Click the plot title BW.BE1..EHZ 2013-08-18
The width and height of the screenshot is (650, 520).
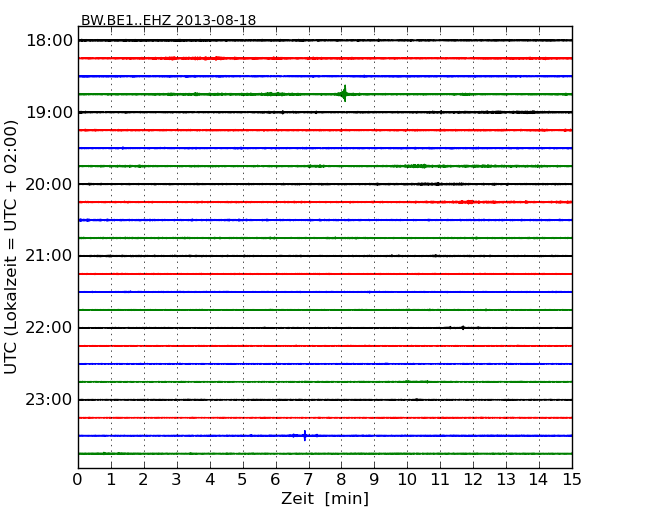click(x=168, y=20)
